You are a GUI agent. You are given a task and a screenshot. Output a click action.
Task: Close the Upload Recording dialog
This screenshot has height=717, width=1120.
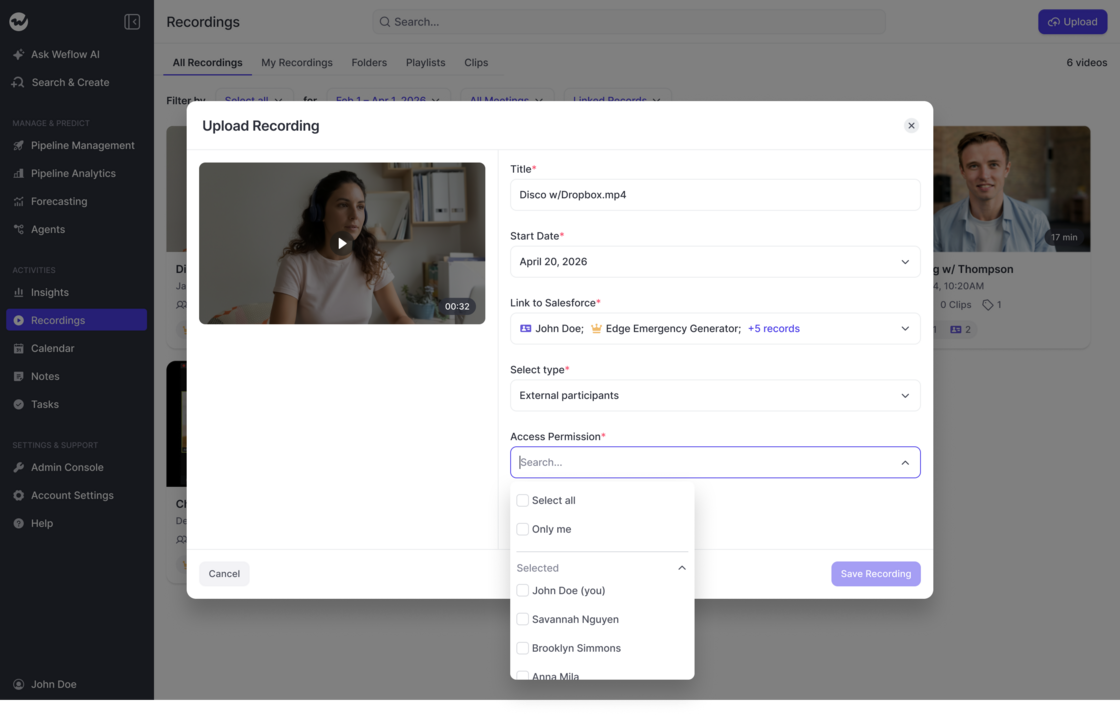(911, 126)
